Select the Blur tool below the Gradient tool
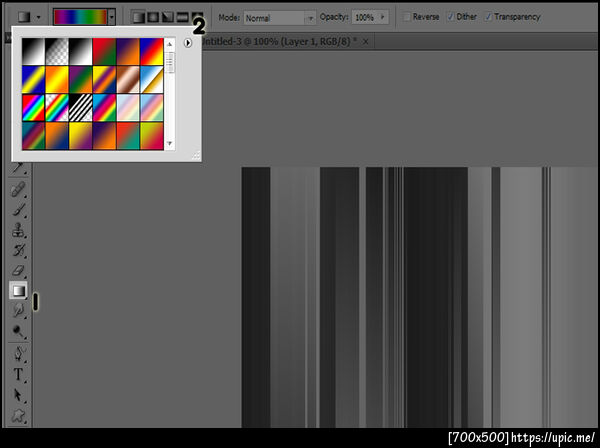Screen dimensions: 600x448 [x=18, y=310]
